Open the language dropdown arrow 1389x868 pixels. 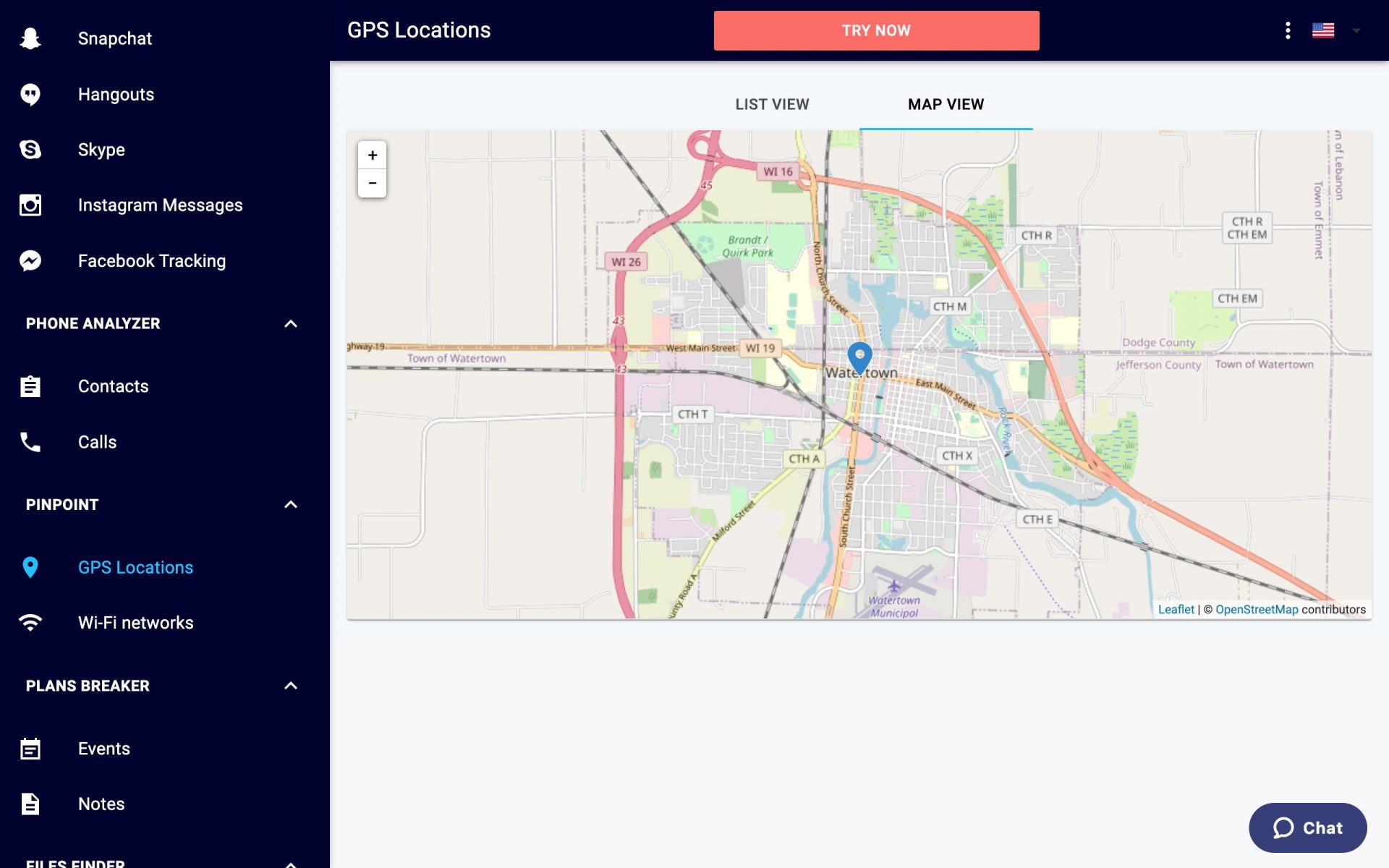(x=1356, y=30)
